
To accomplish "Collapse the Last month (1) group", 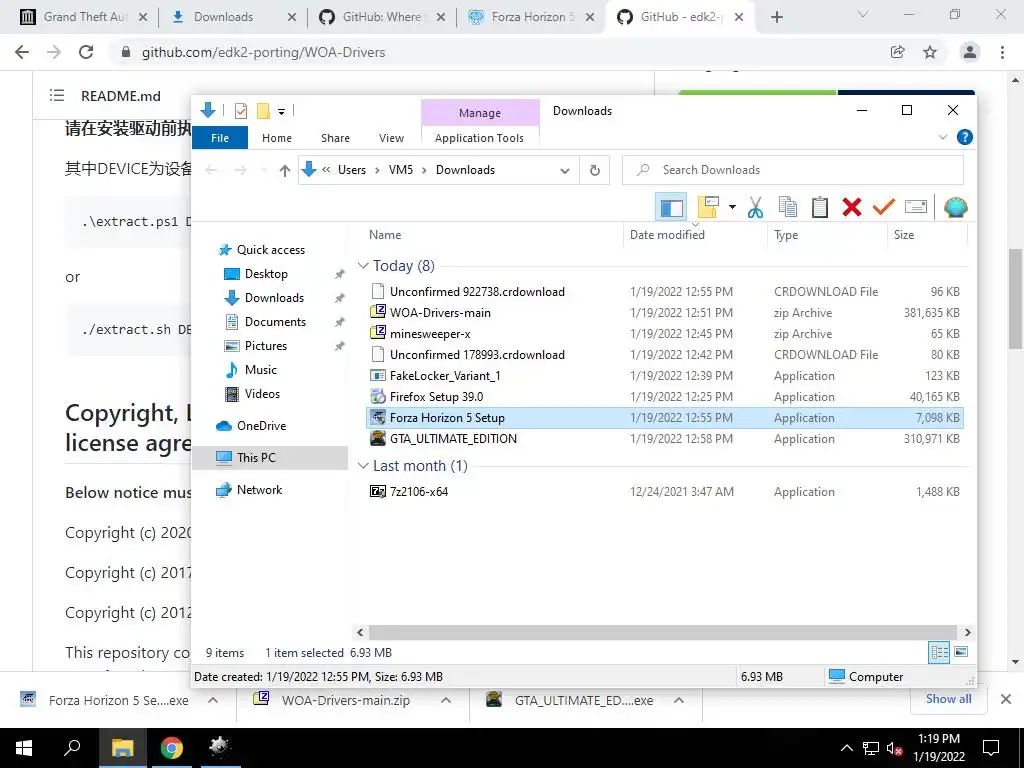I will (x=363, y=466).
